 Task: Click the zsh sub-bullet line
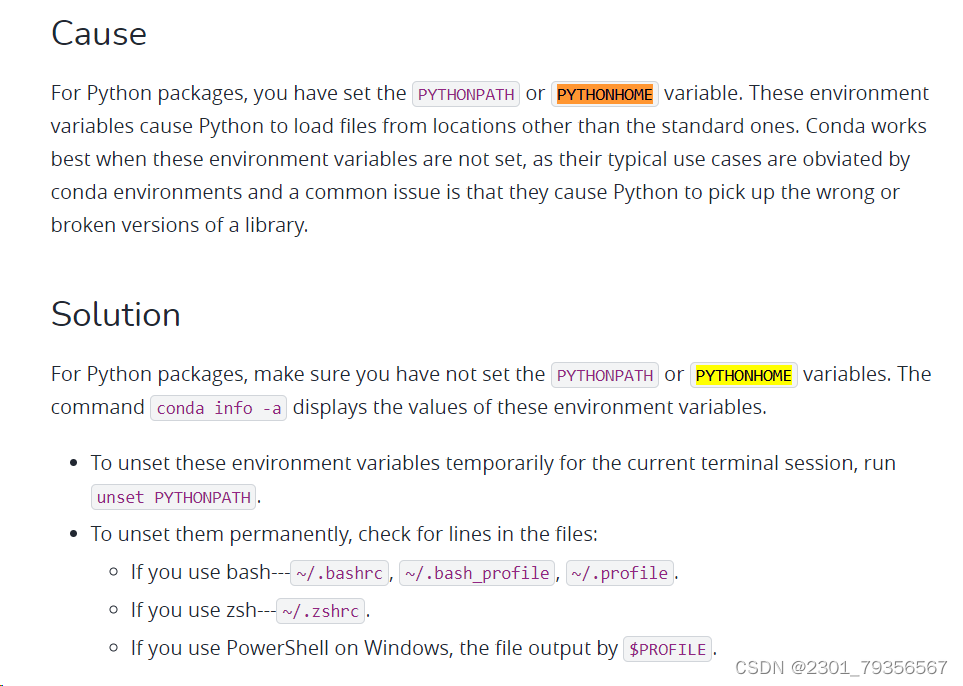200,610
